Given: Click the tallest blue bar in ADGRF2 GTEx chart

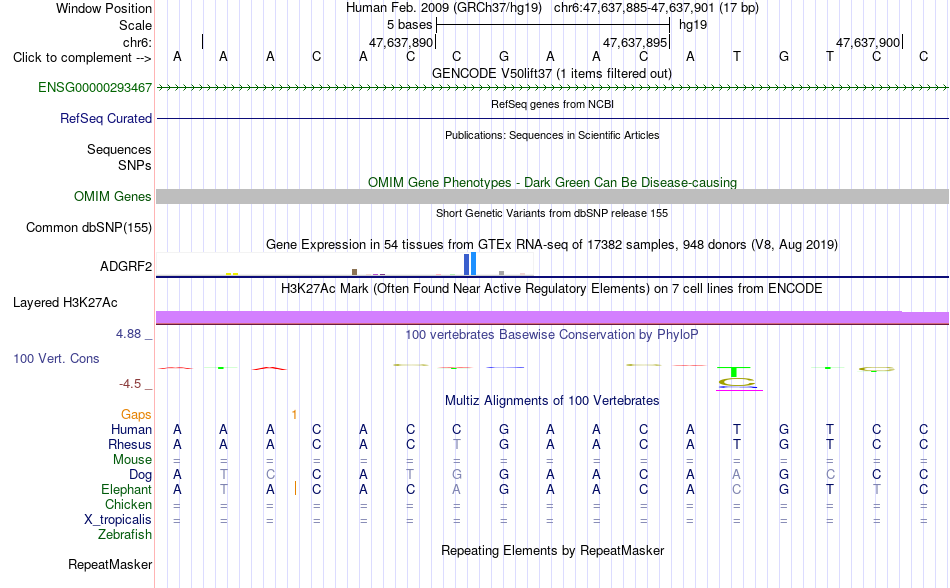Looking at the screenshot, I should click(x=473, y=264).
